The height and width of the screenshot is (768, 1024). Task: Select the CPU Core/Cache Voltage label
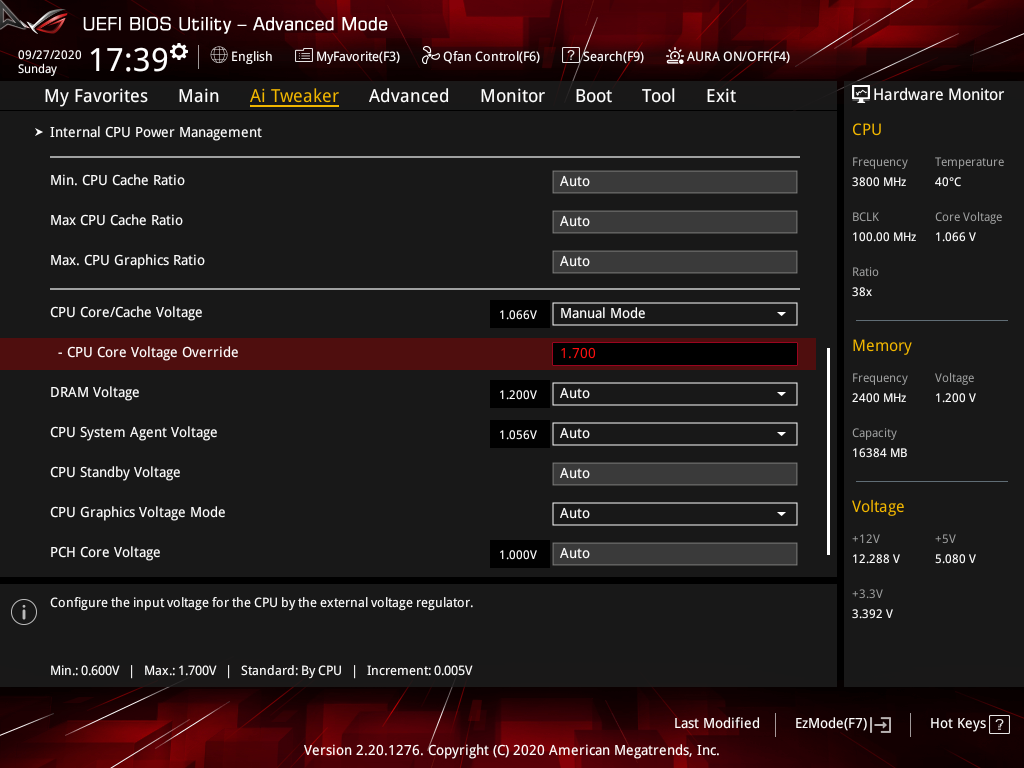[126, 313]
